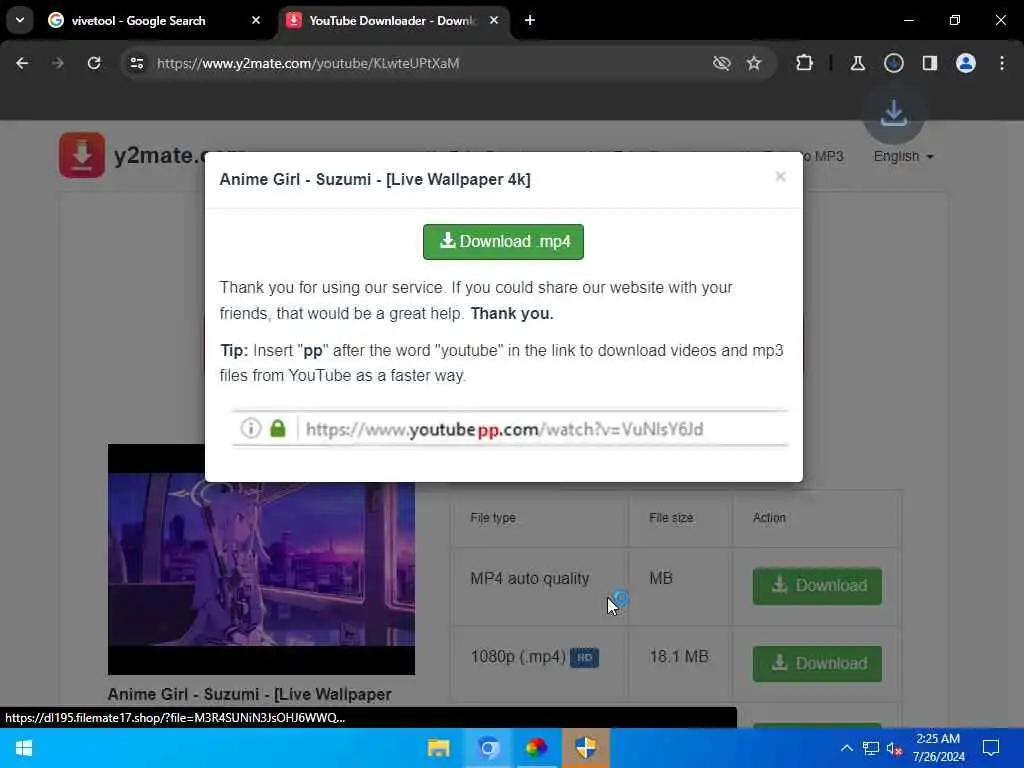This screenshot has height=768, width=1024.
Task: Click the green padlock icon in example URL
Action: (x=278, y=428)
